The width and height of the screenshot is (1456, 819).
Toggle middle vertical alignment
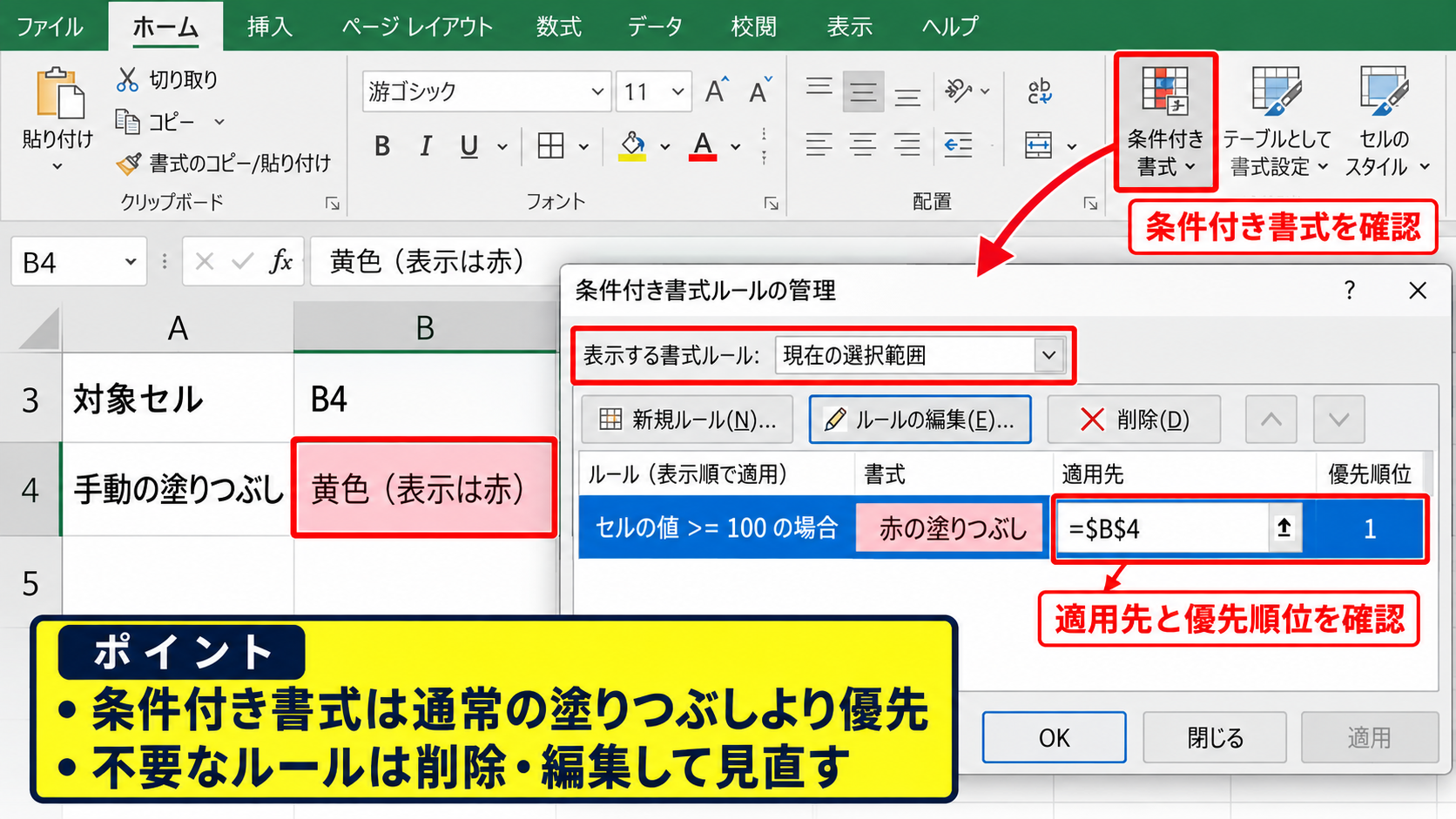pos(863,91)
